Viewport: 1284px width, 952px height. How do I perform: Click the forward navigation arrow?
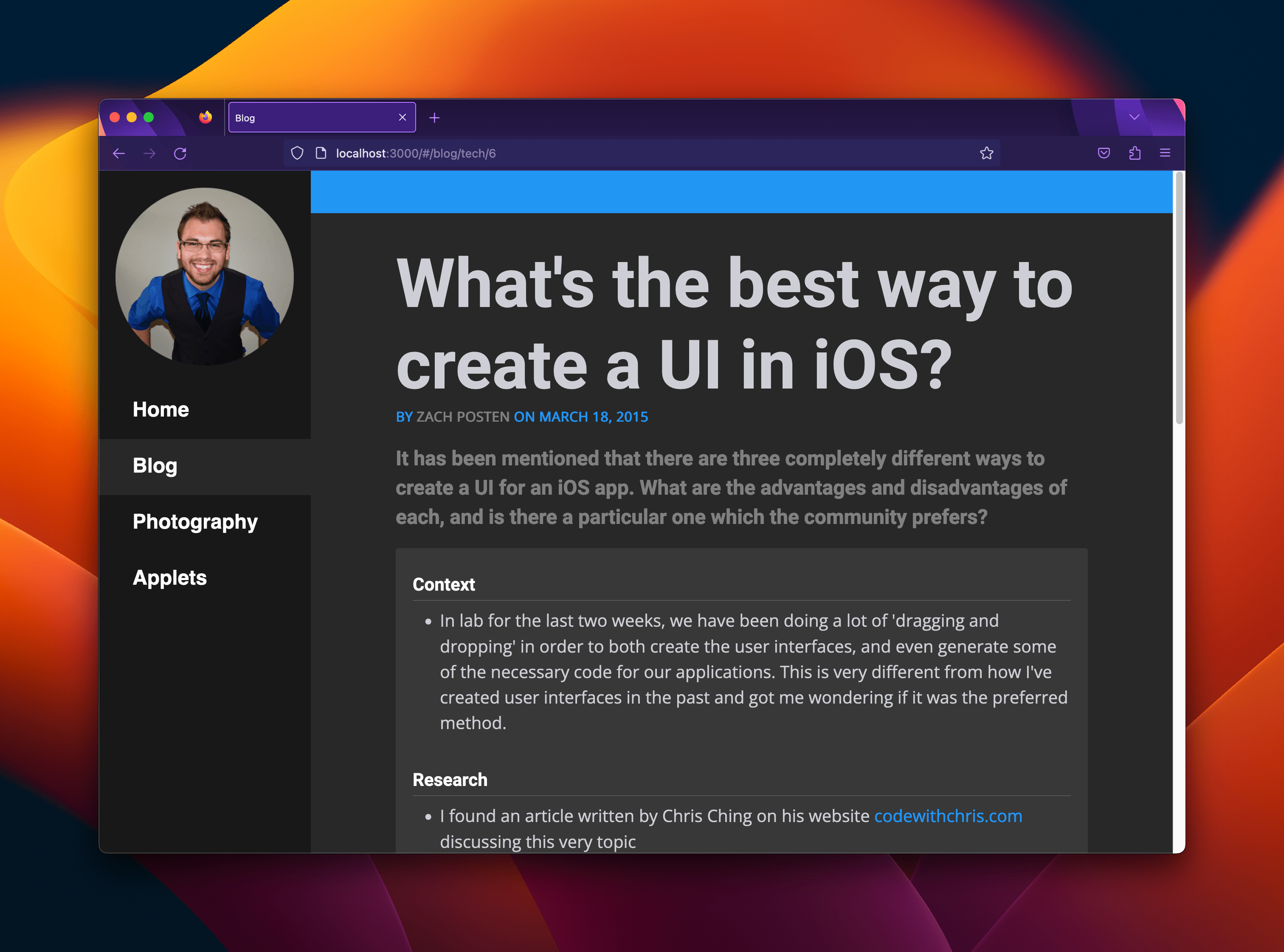point(149,153)
